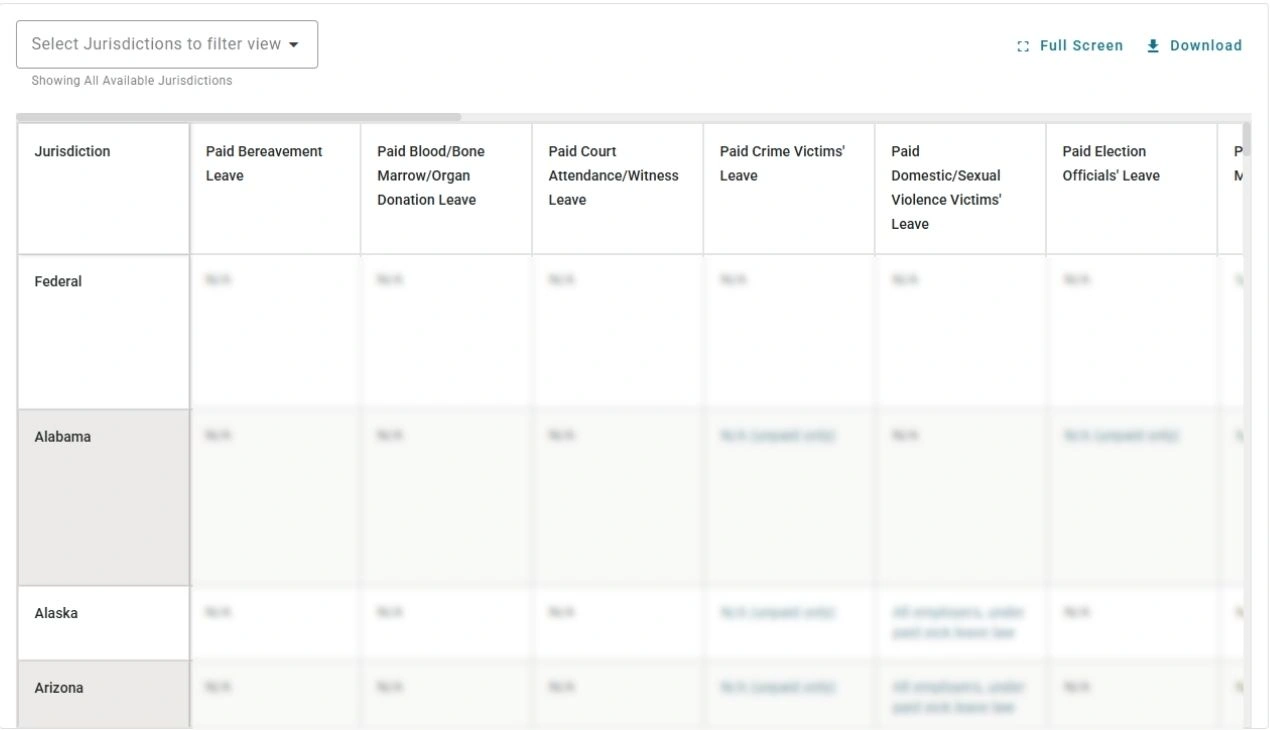Screen dimensions: 1270x730
Task: Click the Full Screen expand icon
Action: [1021, 45]
